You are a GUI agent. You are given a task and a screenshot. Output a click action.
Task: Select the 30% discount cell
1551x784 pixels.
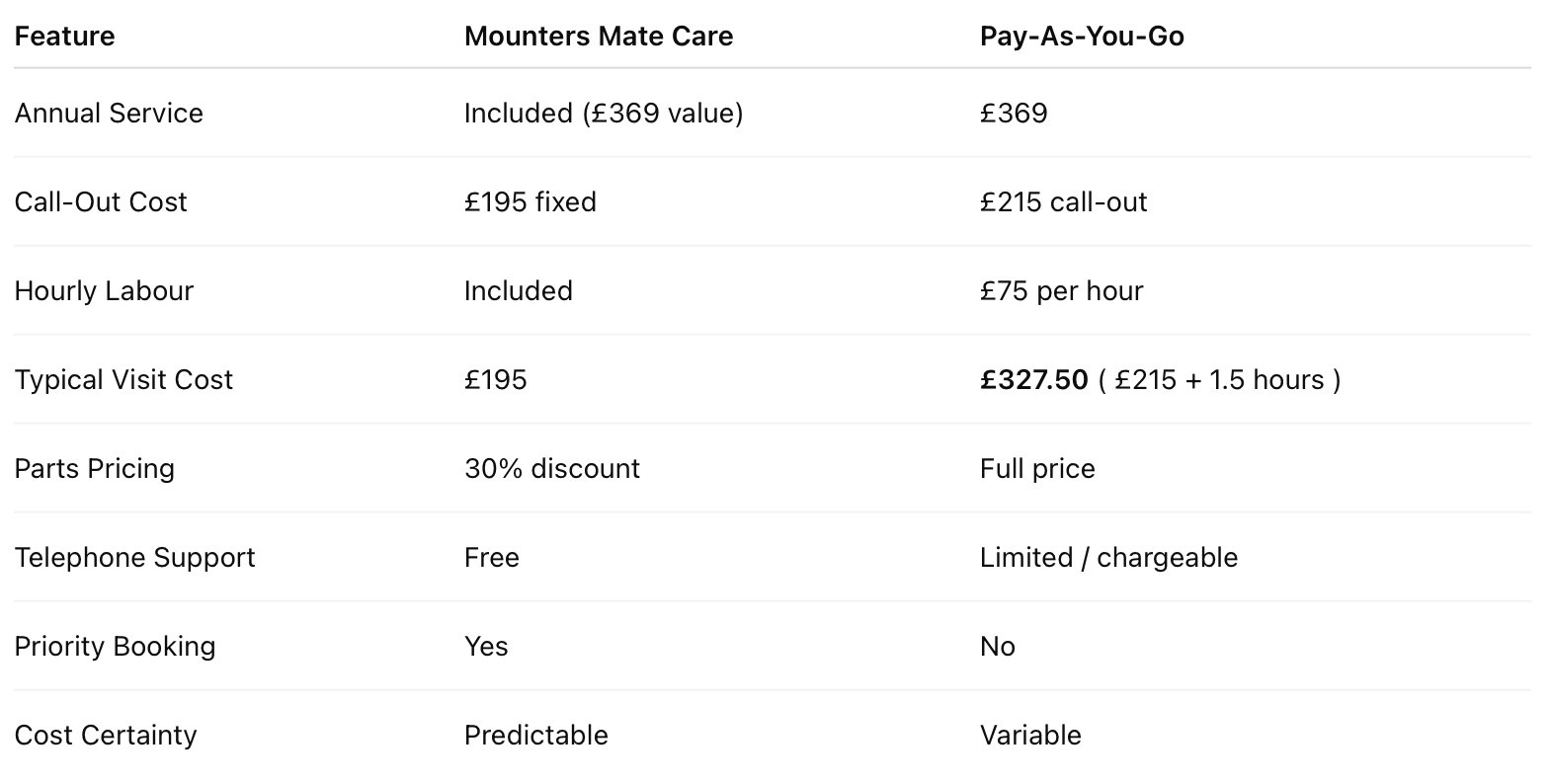552,469
